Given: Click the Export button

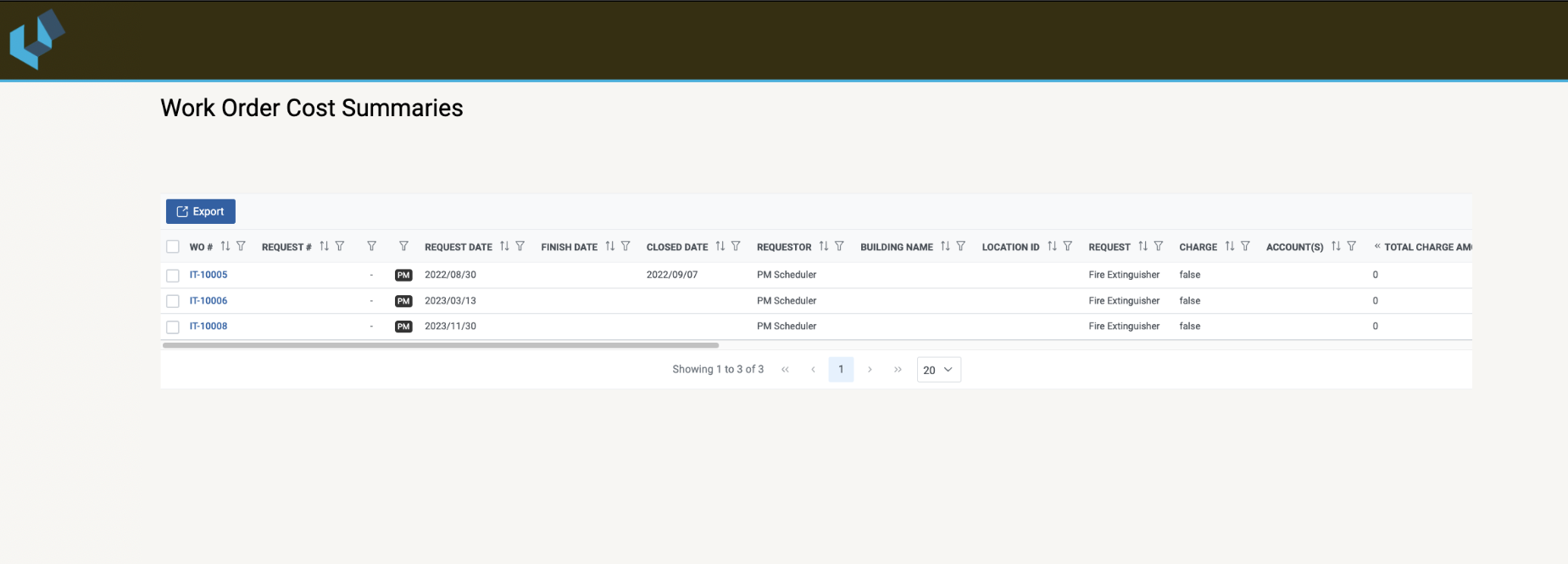Looking at the screenshot, I should click(x=201, y=211).
